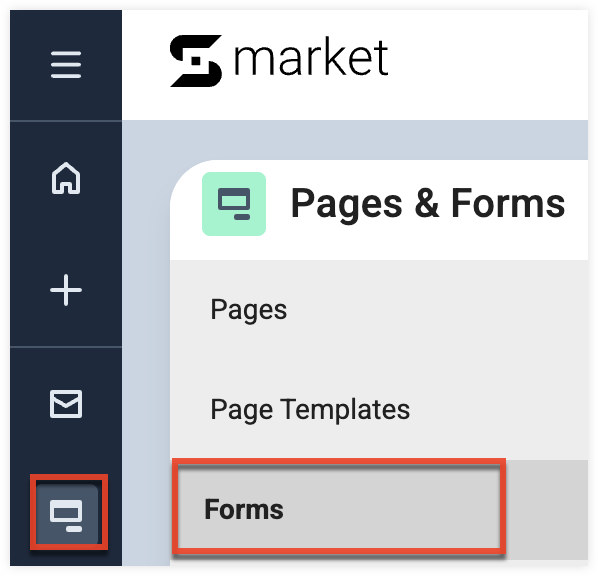Image resolution: width=598 pixels, height=576 pixels.
Task: Click the empty gray area beside Forms
Action: pos(545,510)
